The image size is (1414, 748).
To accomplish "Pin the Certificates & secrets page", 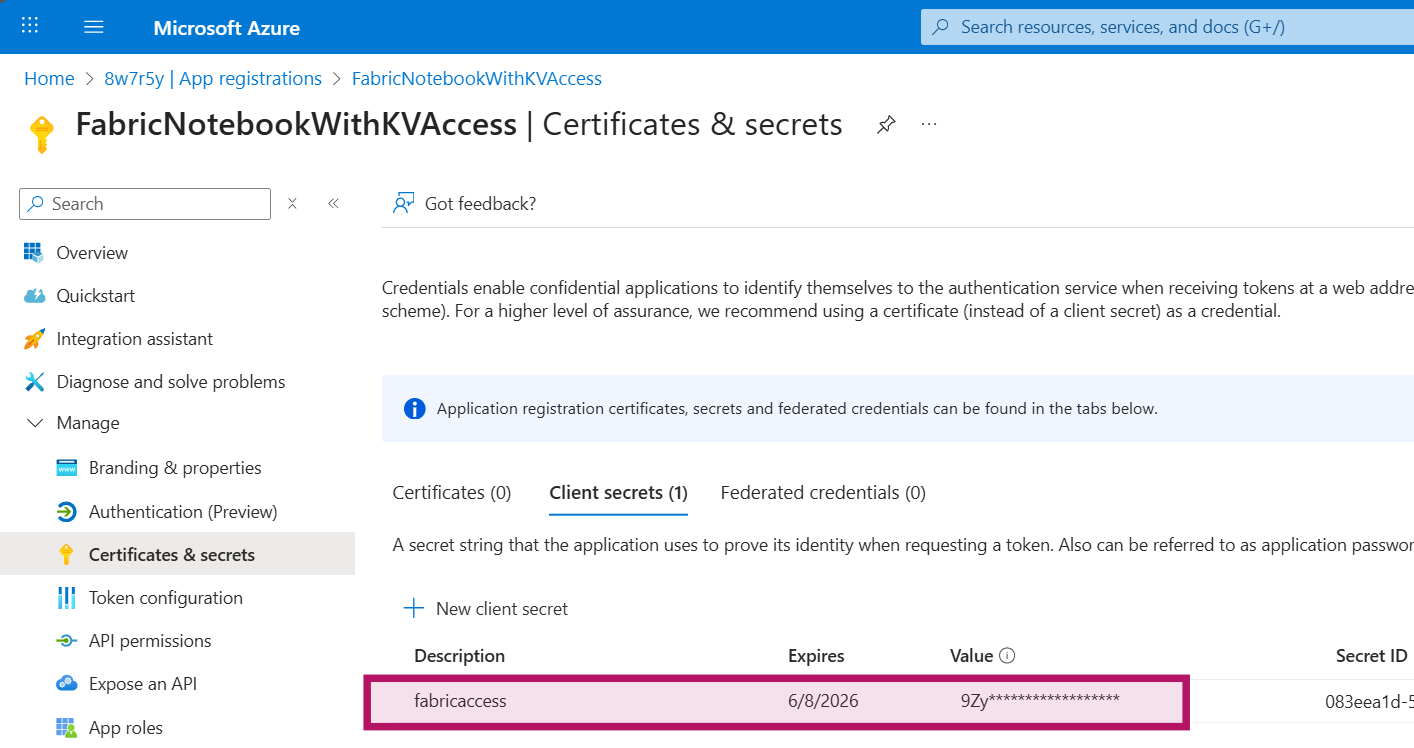I will click(x=886, y=125).
